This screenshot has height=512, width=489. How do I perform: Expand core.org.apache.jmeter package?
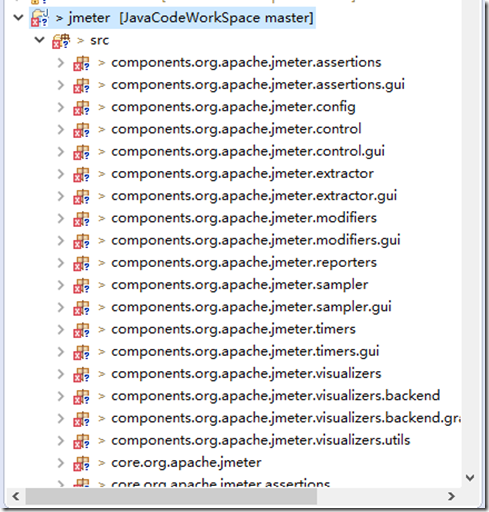point(61,463)
